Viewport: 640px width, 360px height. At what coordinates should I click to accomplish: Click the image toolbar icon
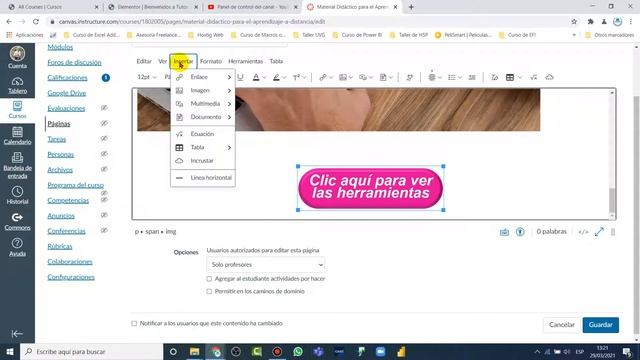coord(343,77)
